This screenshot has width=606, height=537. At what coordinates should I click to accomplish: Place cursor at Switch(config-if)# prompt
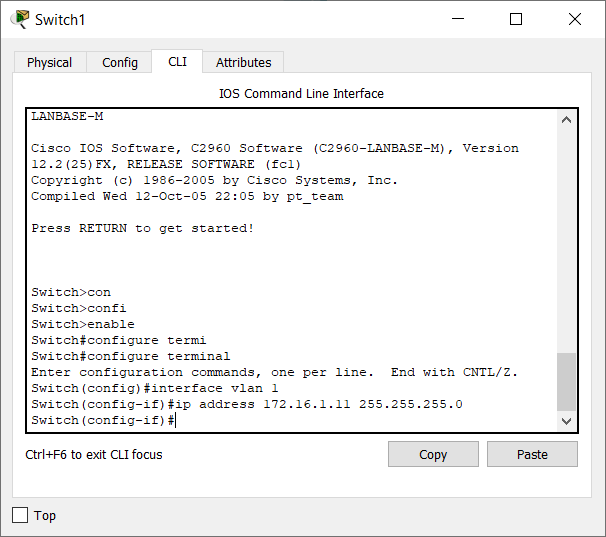104,420
